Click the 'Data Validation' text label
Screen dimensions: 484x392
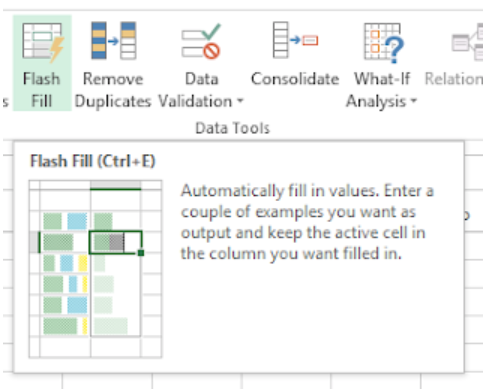point(196,90)
